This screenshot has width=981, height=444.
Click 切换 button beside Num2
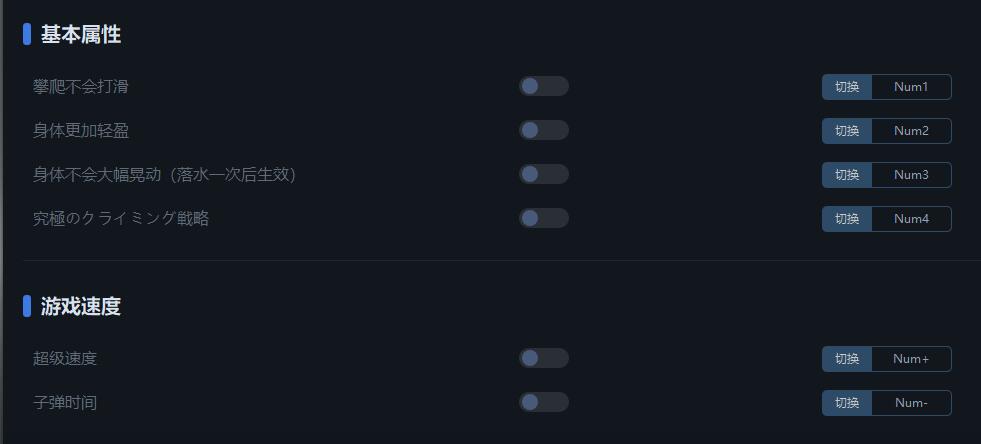pyautogui.click(x=846, y=131)
